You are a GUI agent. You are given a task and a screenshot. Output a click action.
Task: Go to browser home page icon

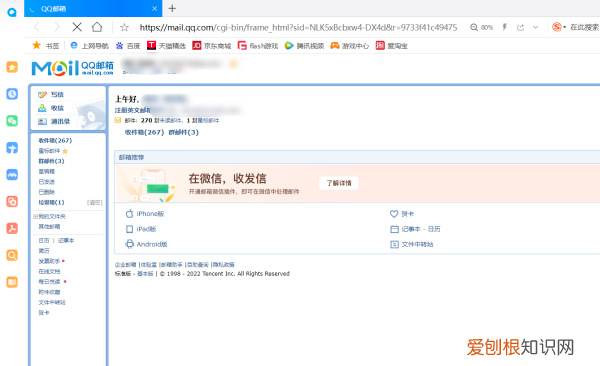pyautogui.click(x=97, y=27)
